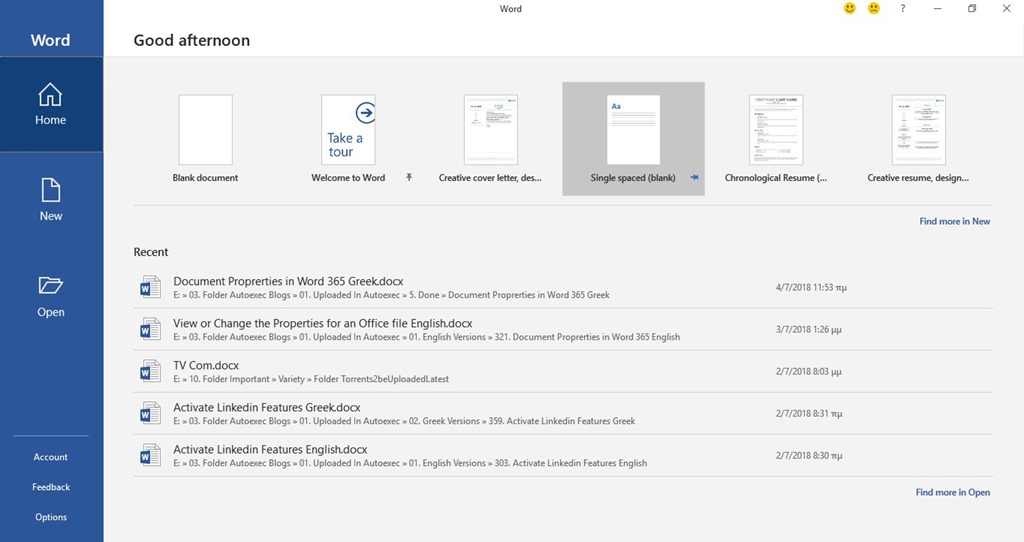Choose the Creative cover letter template

pyautogui.click(x=490, y=130)
